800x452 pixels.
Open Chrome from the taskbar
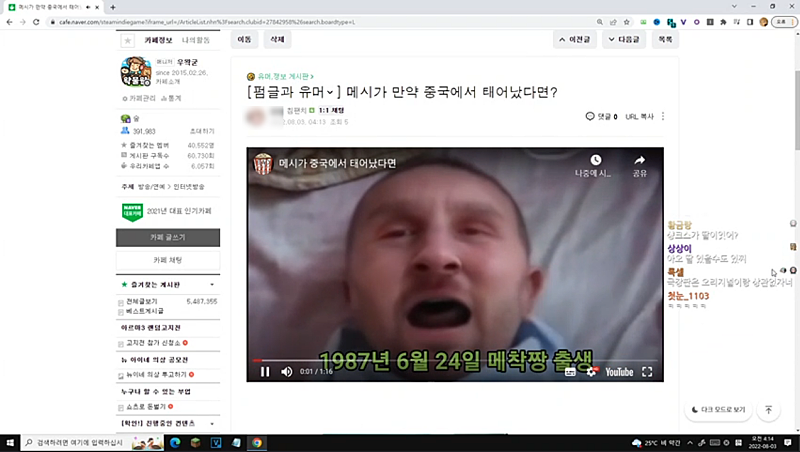[257, 443]
